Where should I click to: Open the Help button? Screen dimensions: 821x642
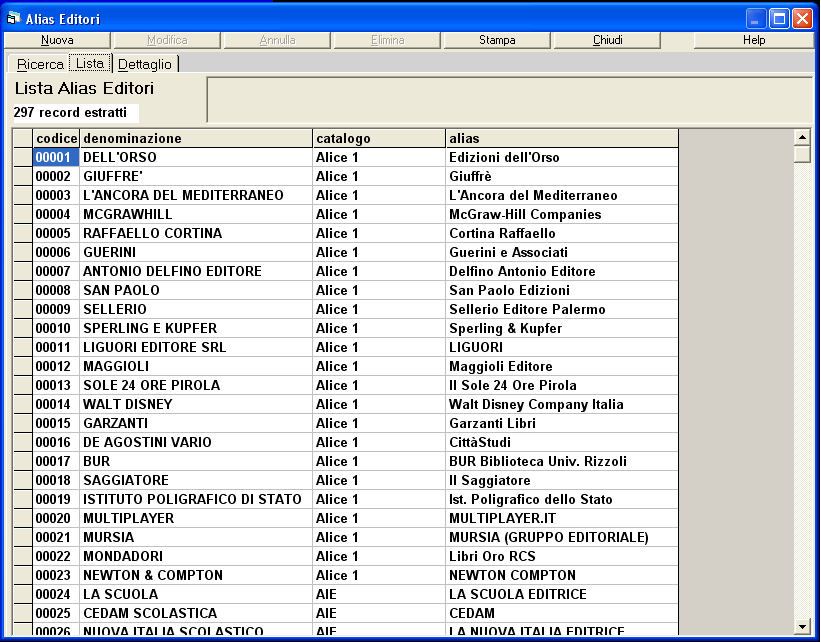pyautogui.click(x=754, y=40)
